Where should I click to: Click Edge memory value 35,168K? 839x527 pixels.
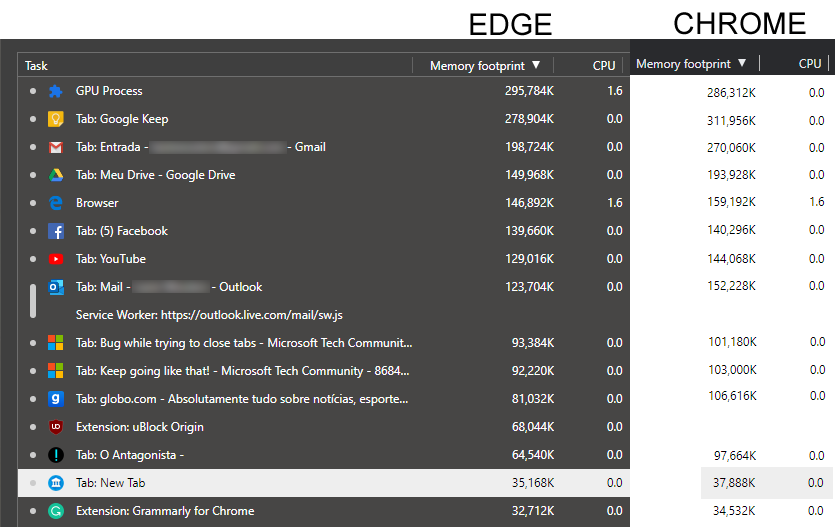coord(533,483)
